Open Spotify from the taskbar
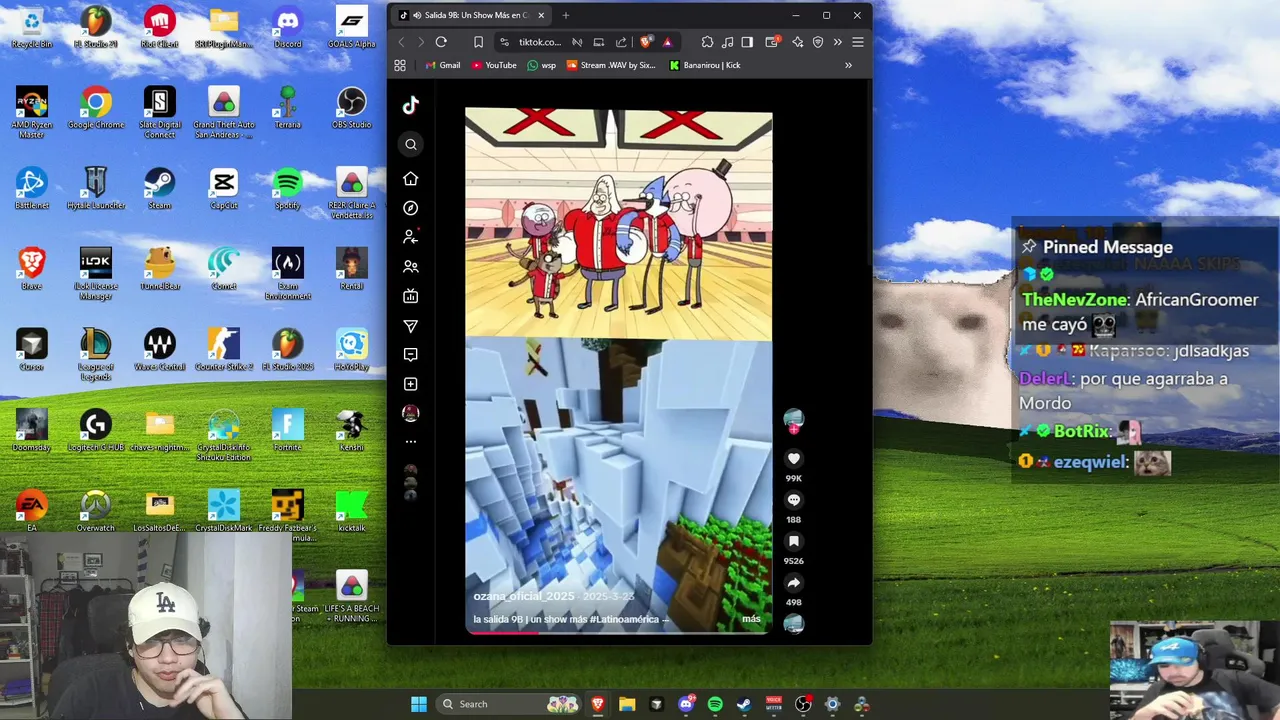Screen dimensions: 1280x720 coord(715,704)
